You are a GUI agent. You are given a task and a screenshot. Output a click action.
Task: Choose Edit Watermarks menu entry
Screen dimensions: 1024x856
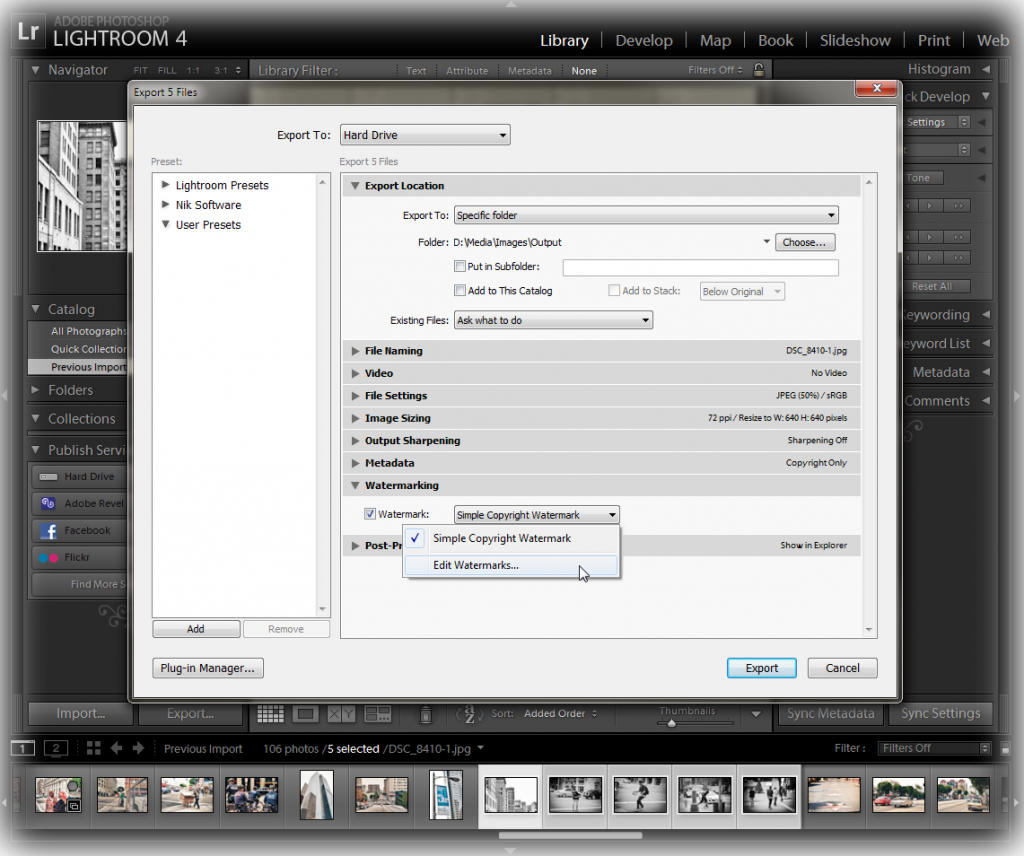click(511, 565)
